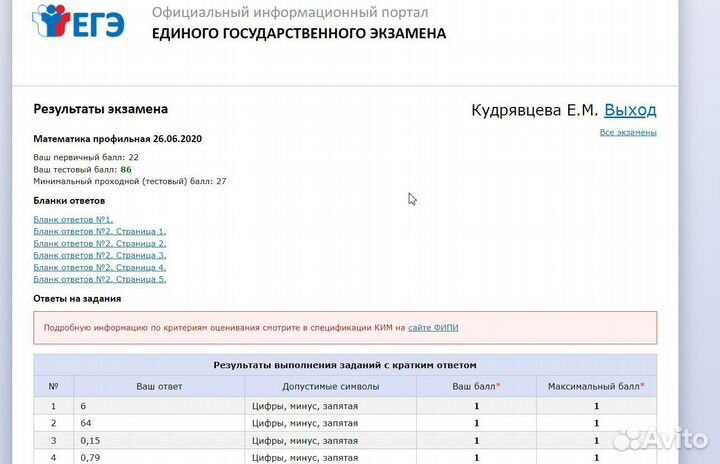The height and width of the screenshot is (464, 720).
Task: Open the Все экзамены link
Action: click(x=628, y=132)
